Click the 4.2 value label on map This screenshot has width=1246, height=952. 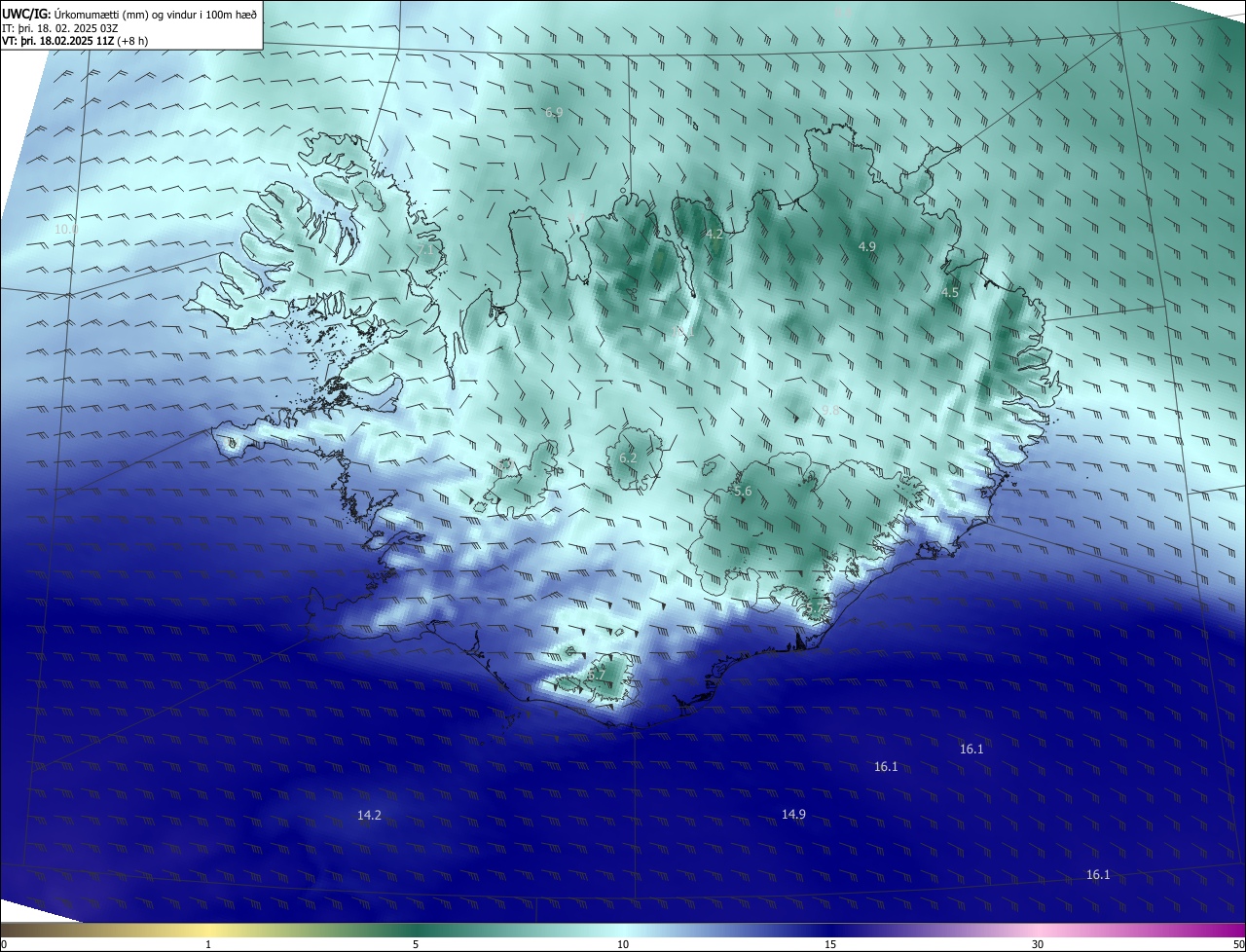tap(714, 235)
